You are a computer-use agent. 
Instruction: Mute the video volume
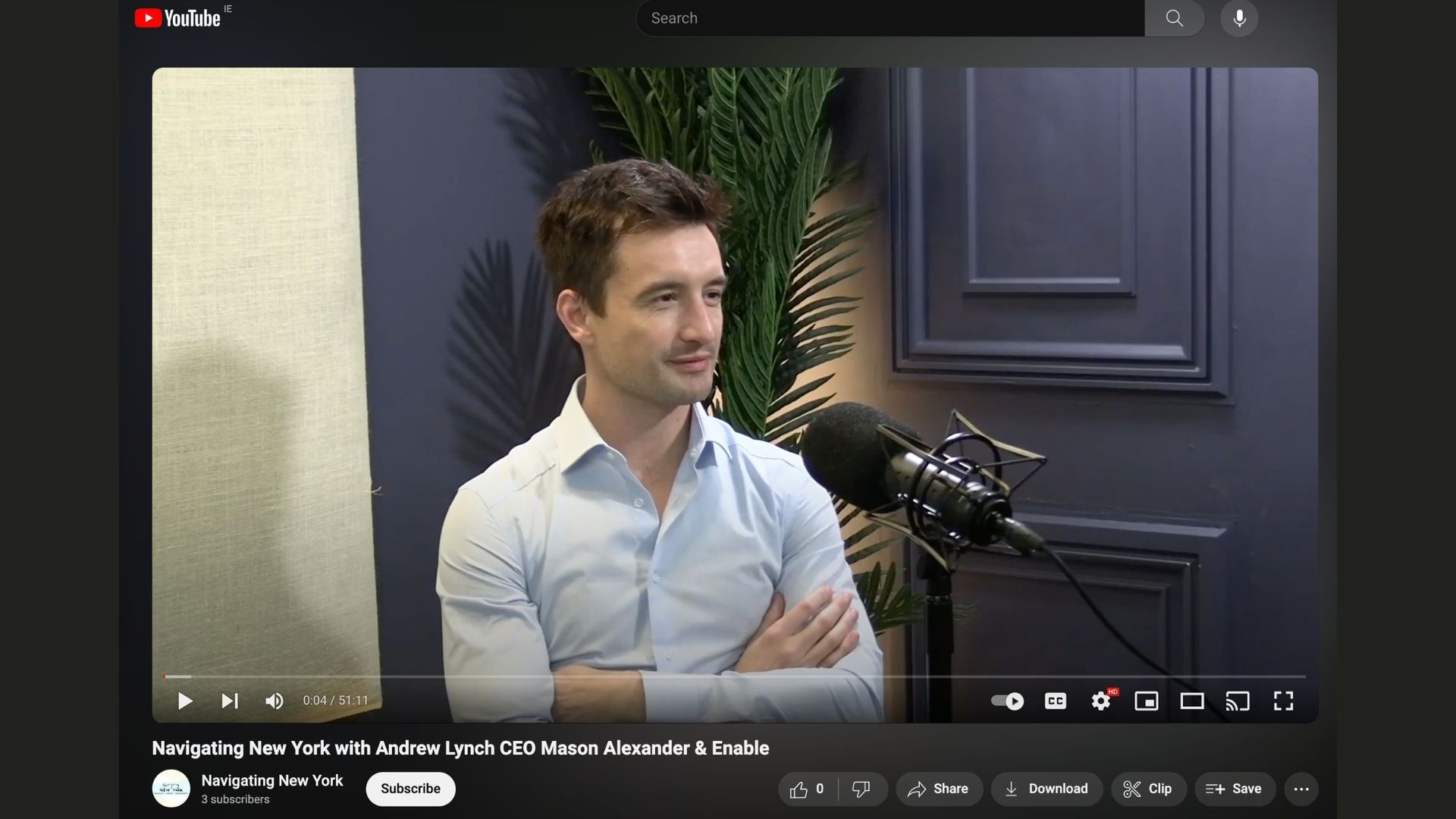click(275, 701)
